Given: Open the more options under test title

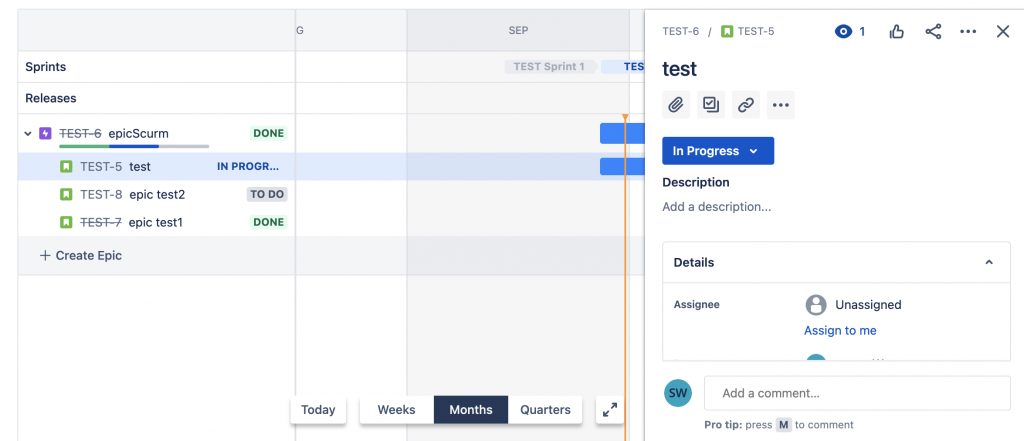Looking at the screenshot, I should pyautogui.click(x=781, y=105).
